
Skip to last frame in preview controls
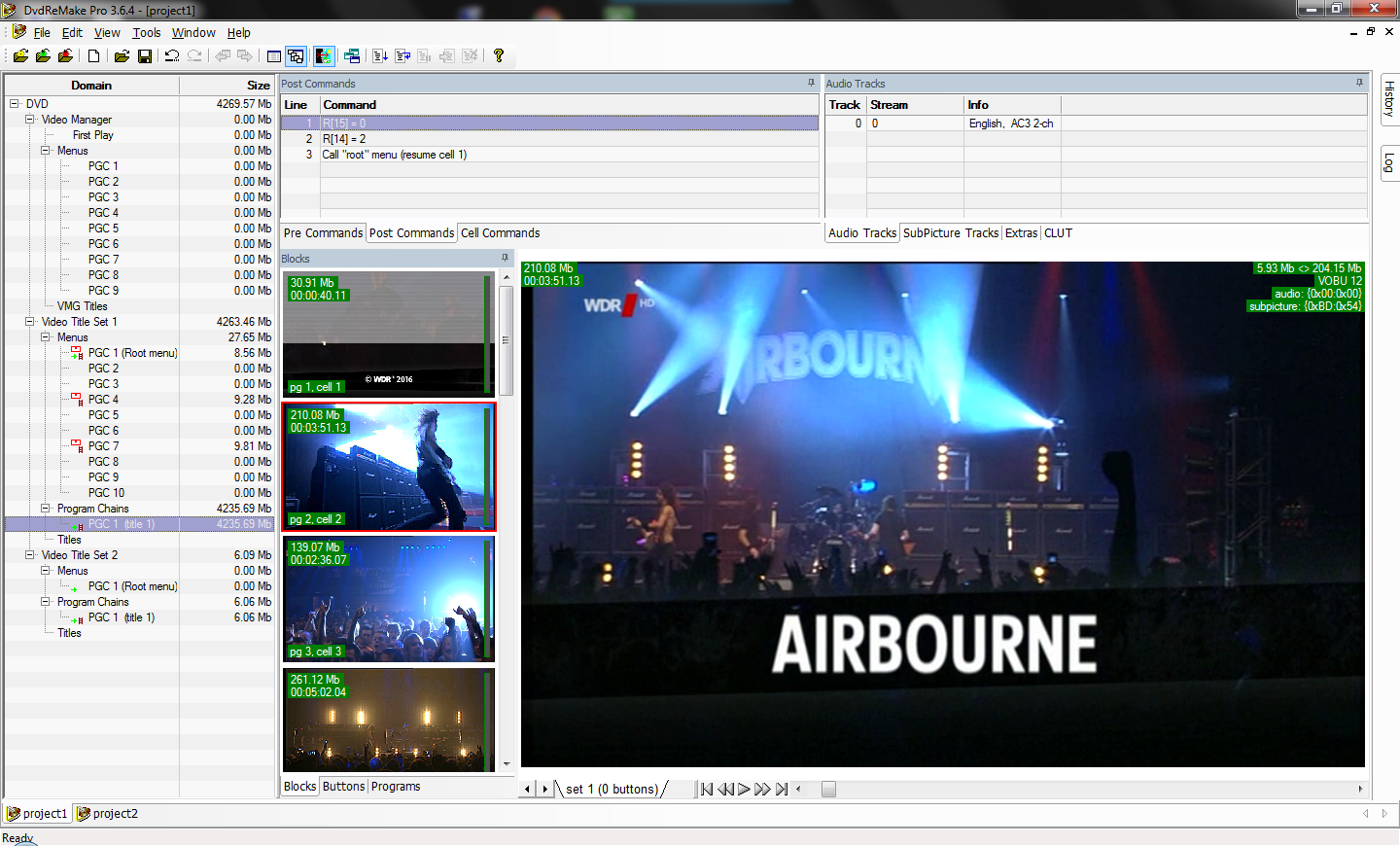coord(782,790)
